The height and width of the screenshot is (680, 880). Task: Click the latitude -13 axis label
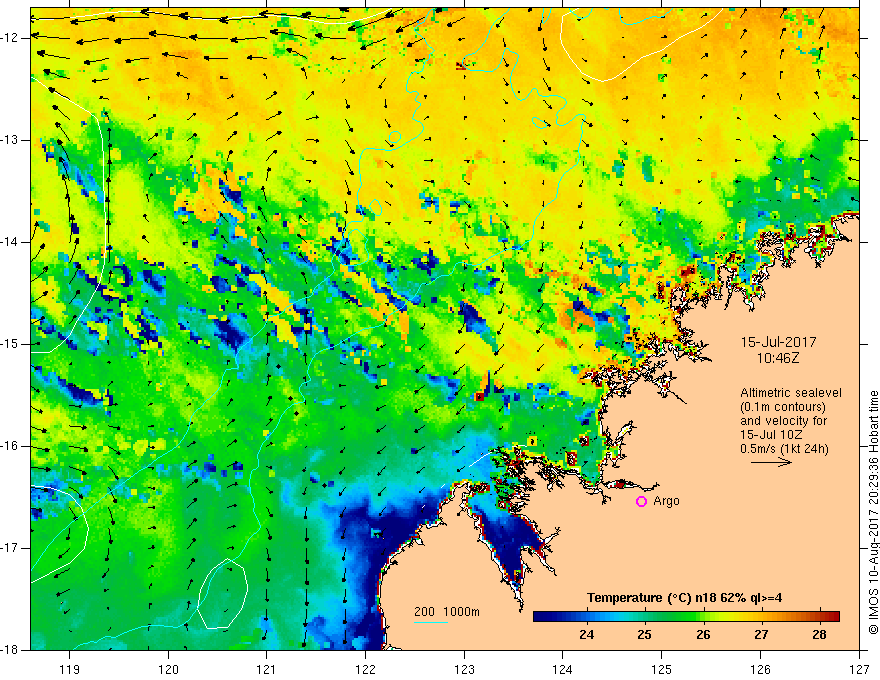coord(10,140)
